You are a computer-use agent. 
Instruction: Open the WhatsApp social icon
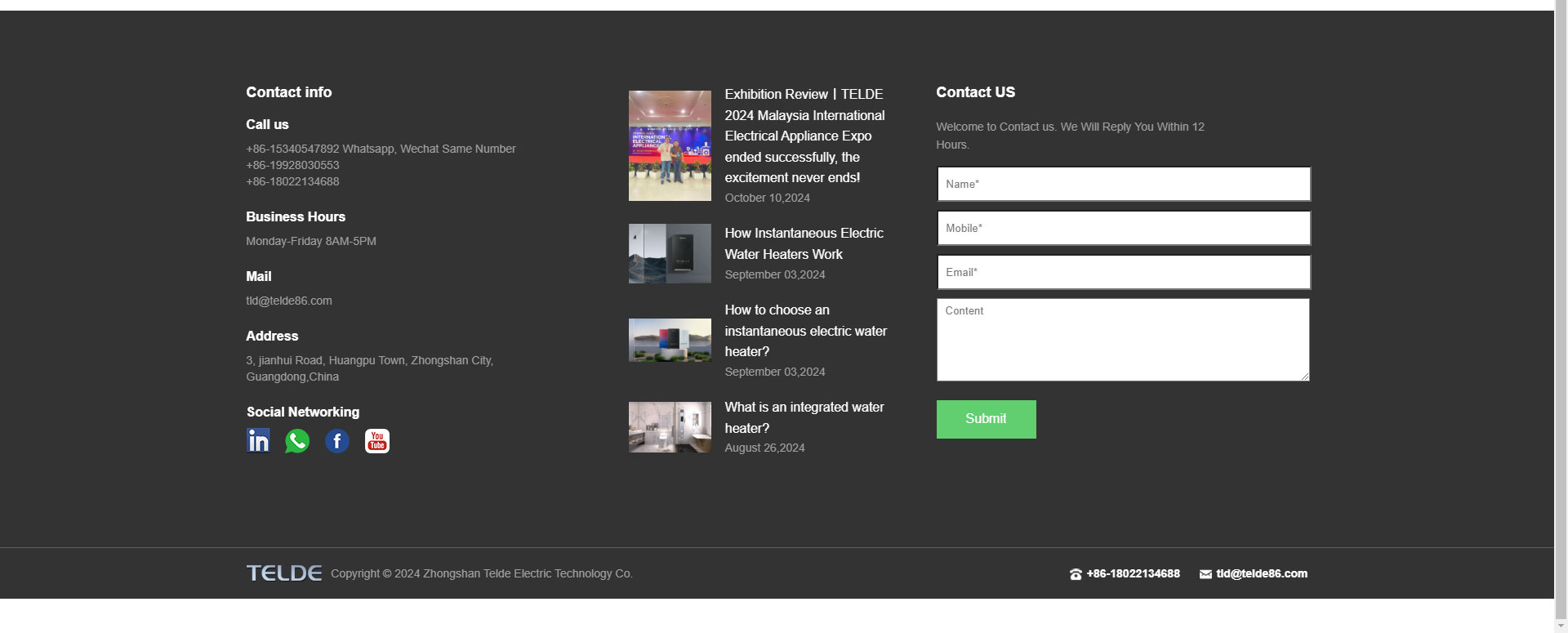[297, 441]
